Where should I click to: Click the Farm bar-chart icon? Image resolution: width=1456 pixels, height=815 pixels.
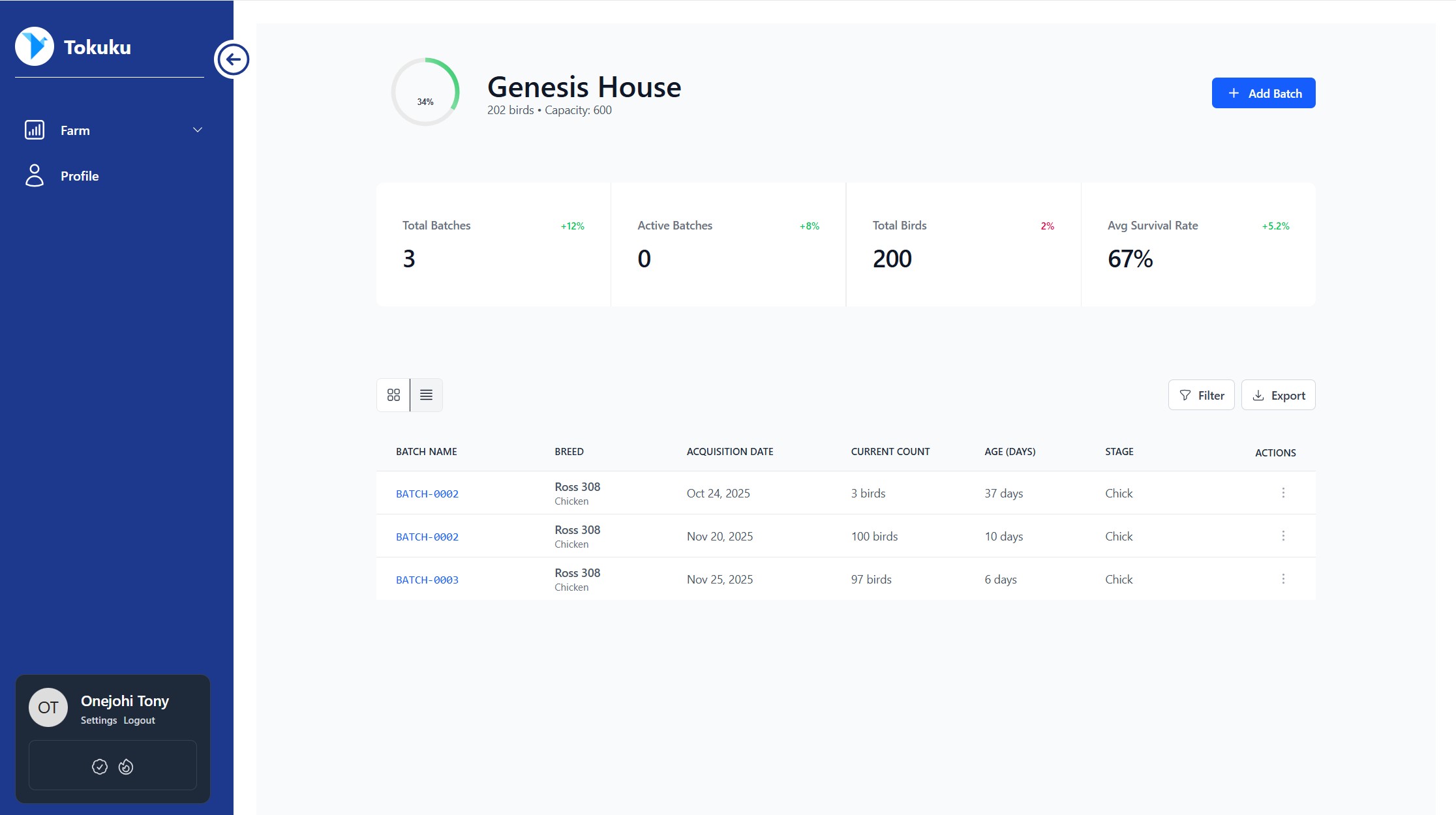(35, 130)
